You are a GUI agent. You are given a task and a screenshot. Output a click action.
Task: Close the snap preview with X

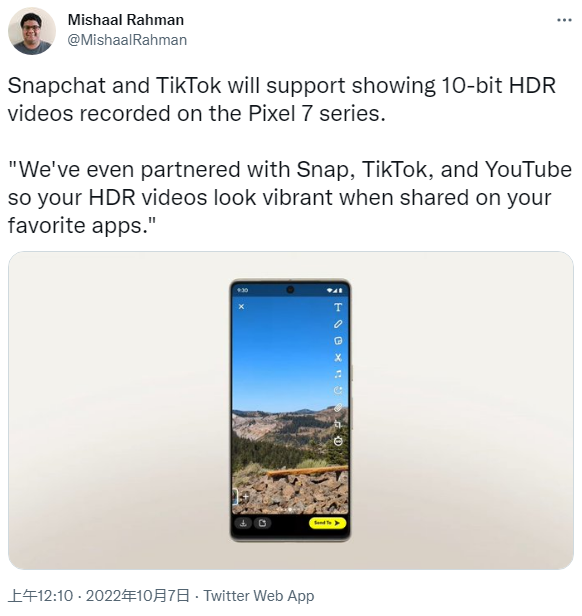click(242, 306)
